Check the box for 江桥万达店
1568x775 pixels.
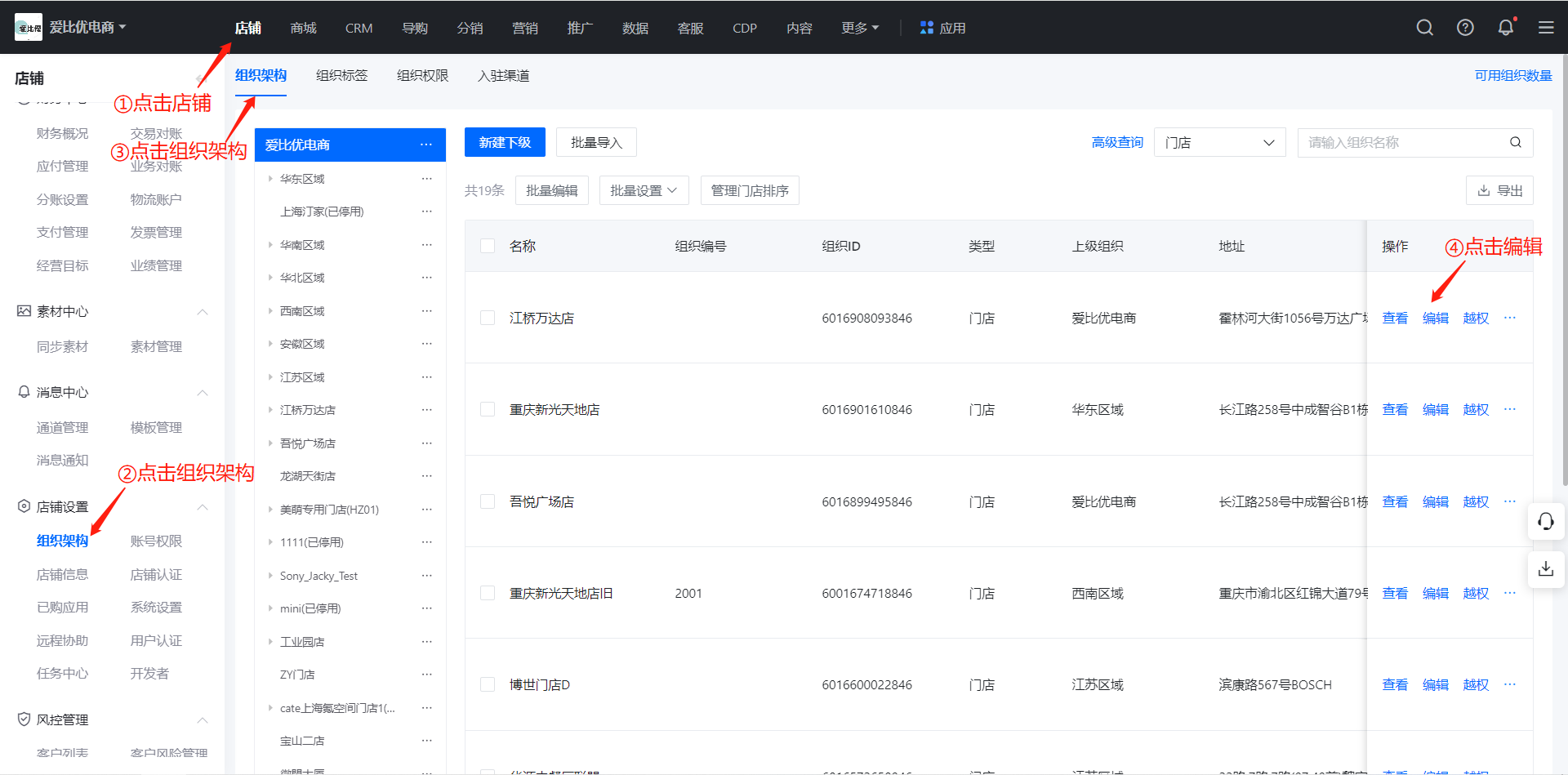click(488, 318)
